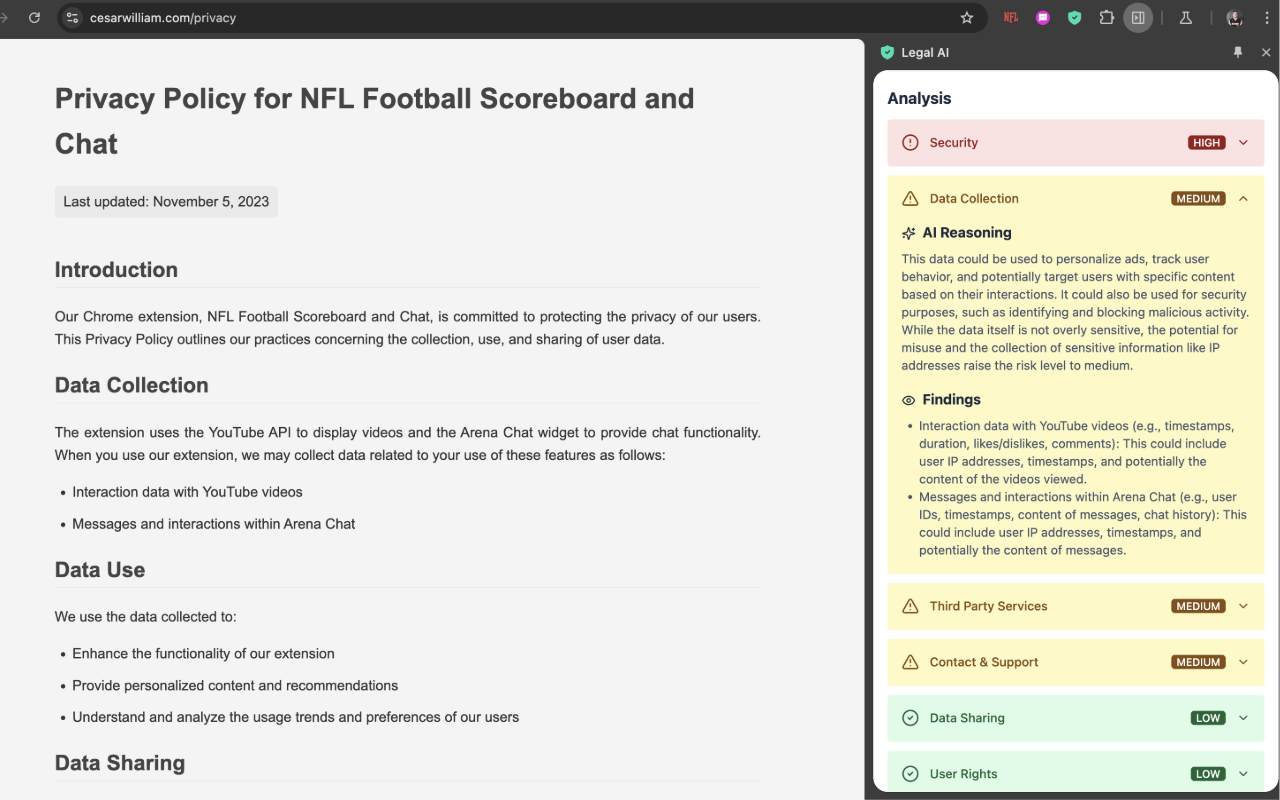Open the site information icon in the address bar

(x=71, y=18)
